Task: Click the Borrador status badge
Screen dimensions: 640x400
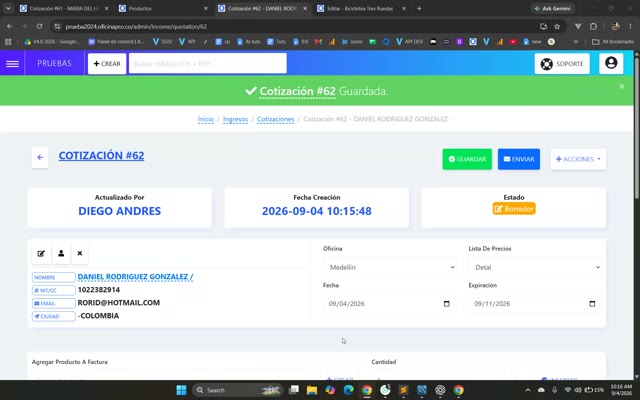Action: pyautogui.click(x=514, y=209)
